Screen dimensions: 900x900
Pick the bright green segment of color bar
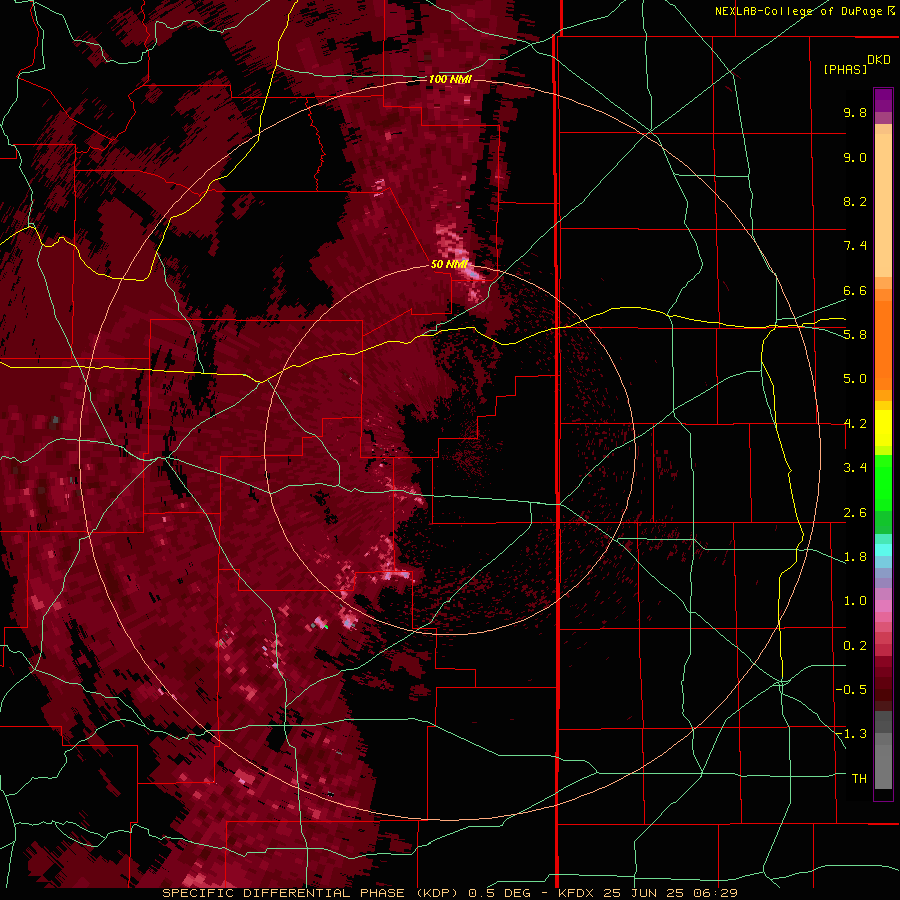pyautogui.click(x=883, y=483)
